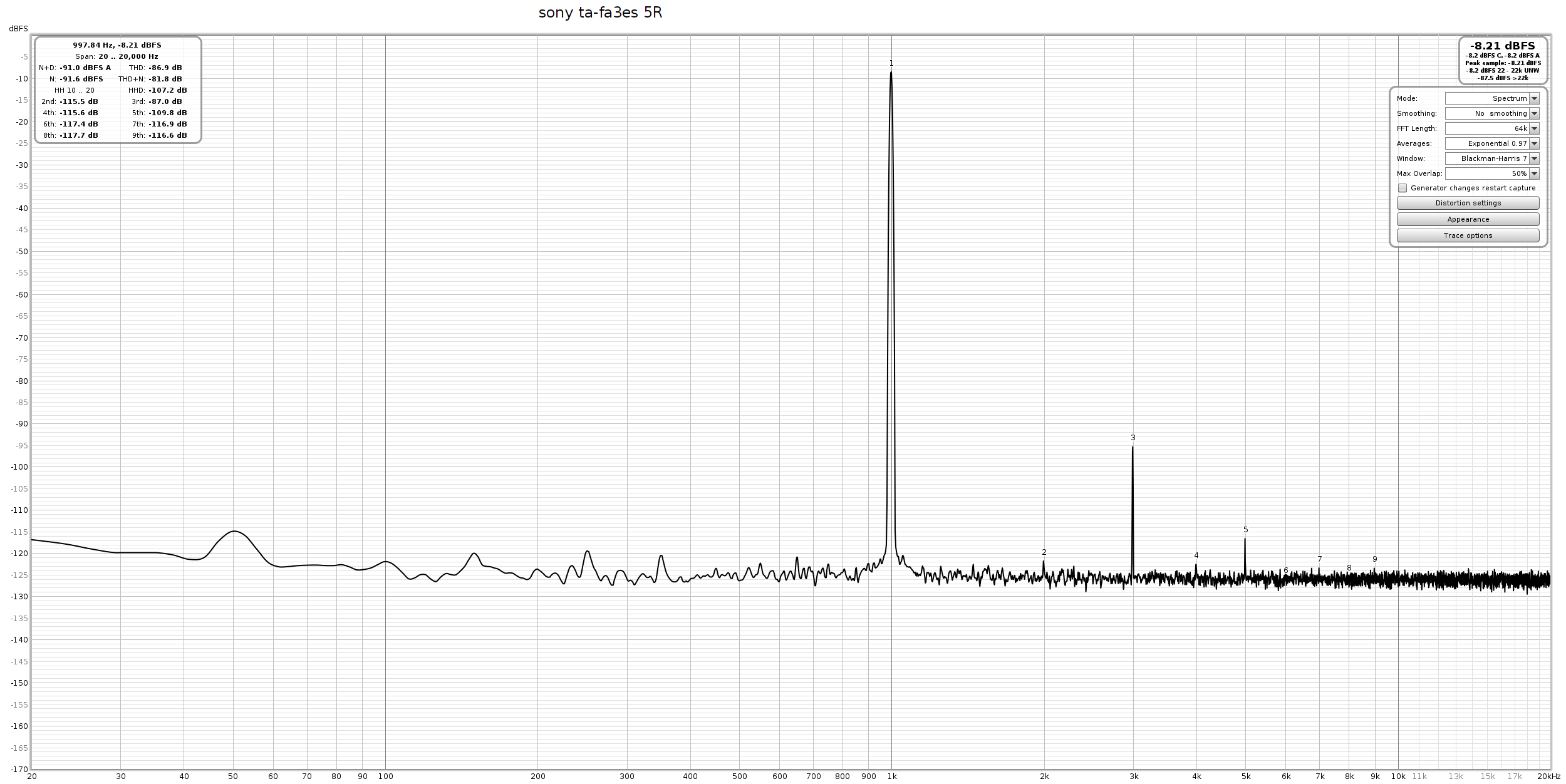Click the THD value -86.9 dB
1566x784 pixels.
pos(165,68)
